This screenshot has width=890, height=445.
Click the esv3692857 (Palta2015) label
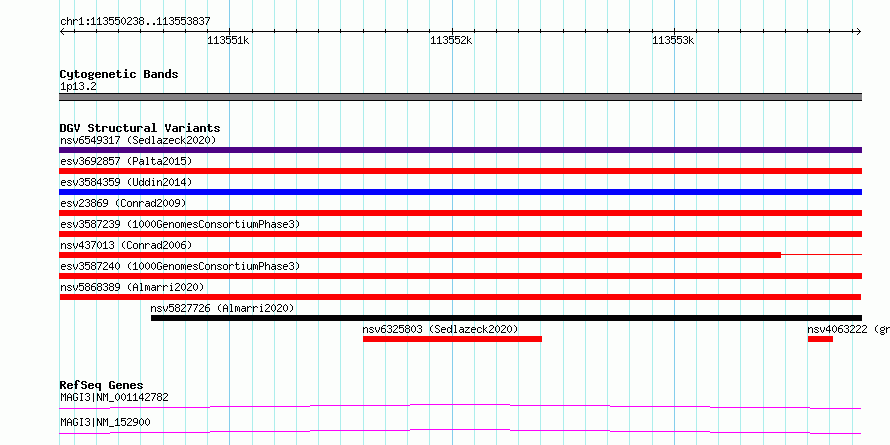tap(126, 161)
